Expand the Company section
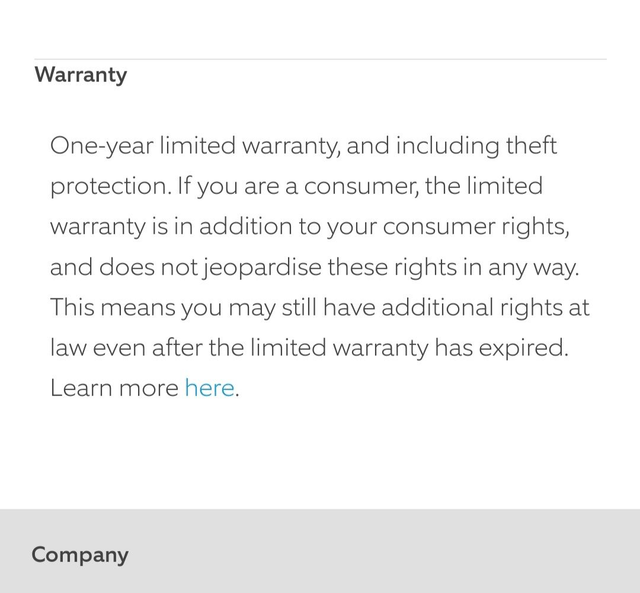 coord(80,554)
